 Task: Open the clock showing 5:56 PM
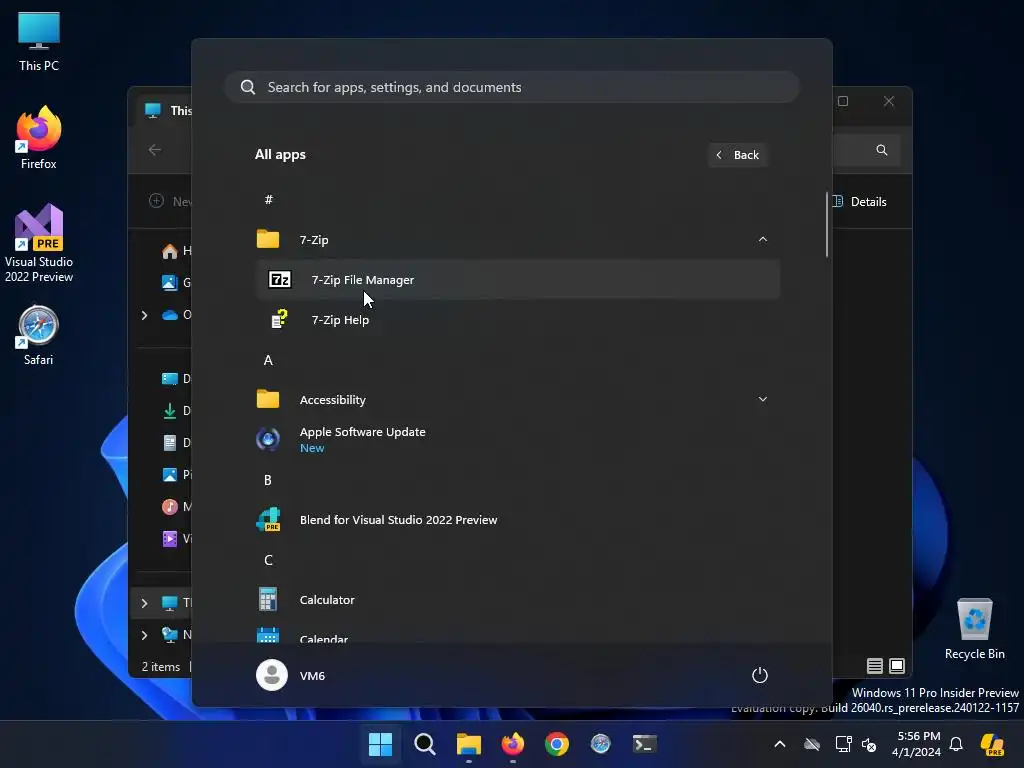pyautogui.click(x=916, y=744)
